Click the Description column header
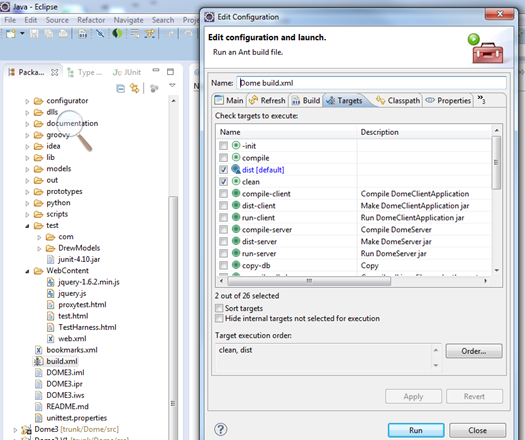 tap(424, 132)
